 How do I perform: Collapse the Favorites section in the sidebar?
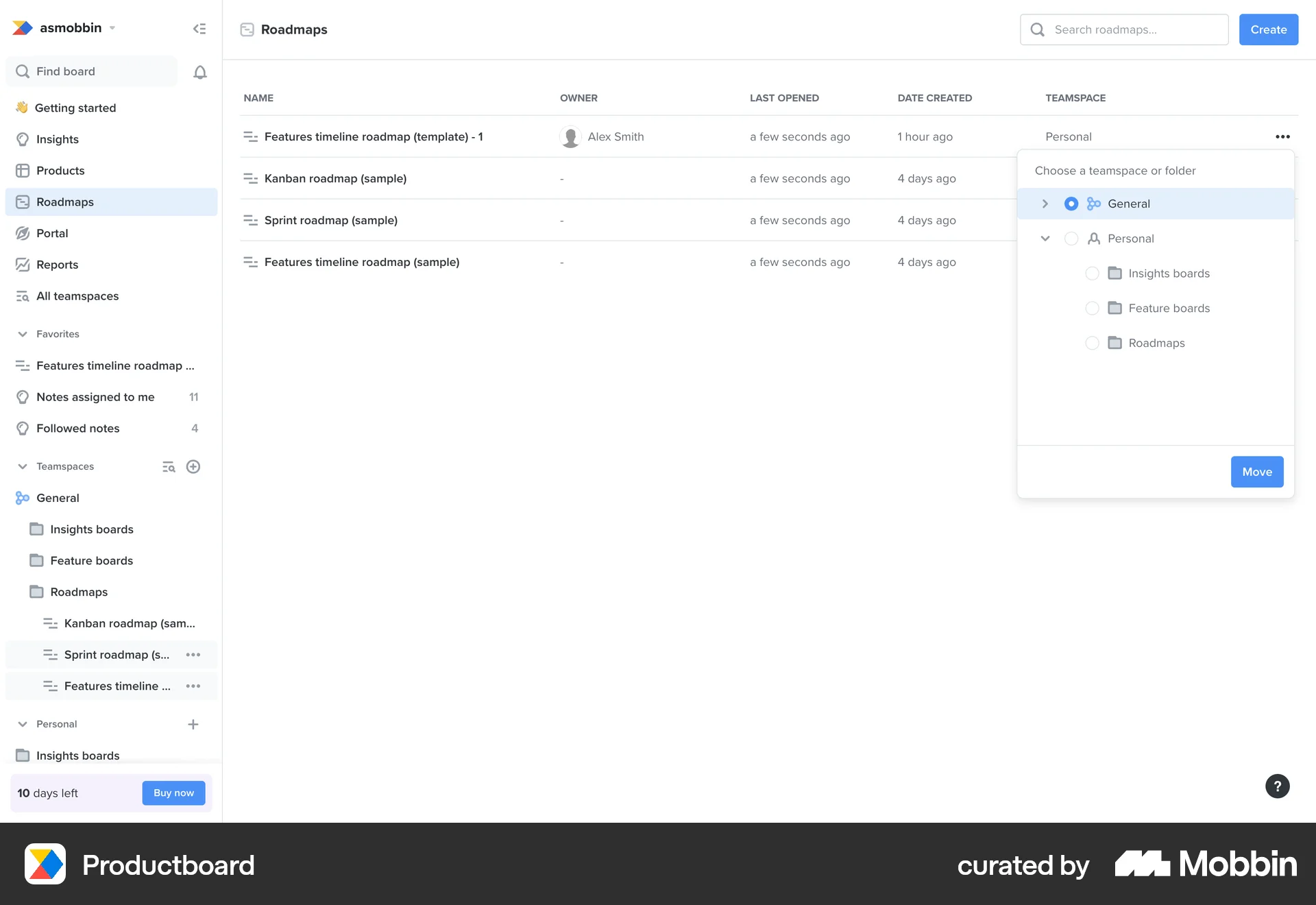(x=23, y=334)
